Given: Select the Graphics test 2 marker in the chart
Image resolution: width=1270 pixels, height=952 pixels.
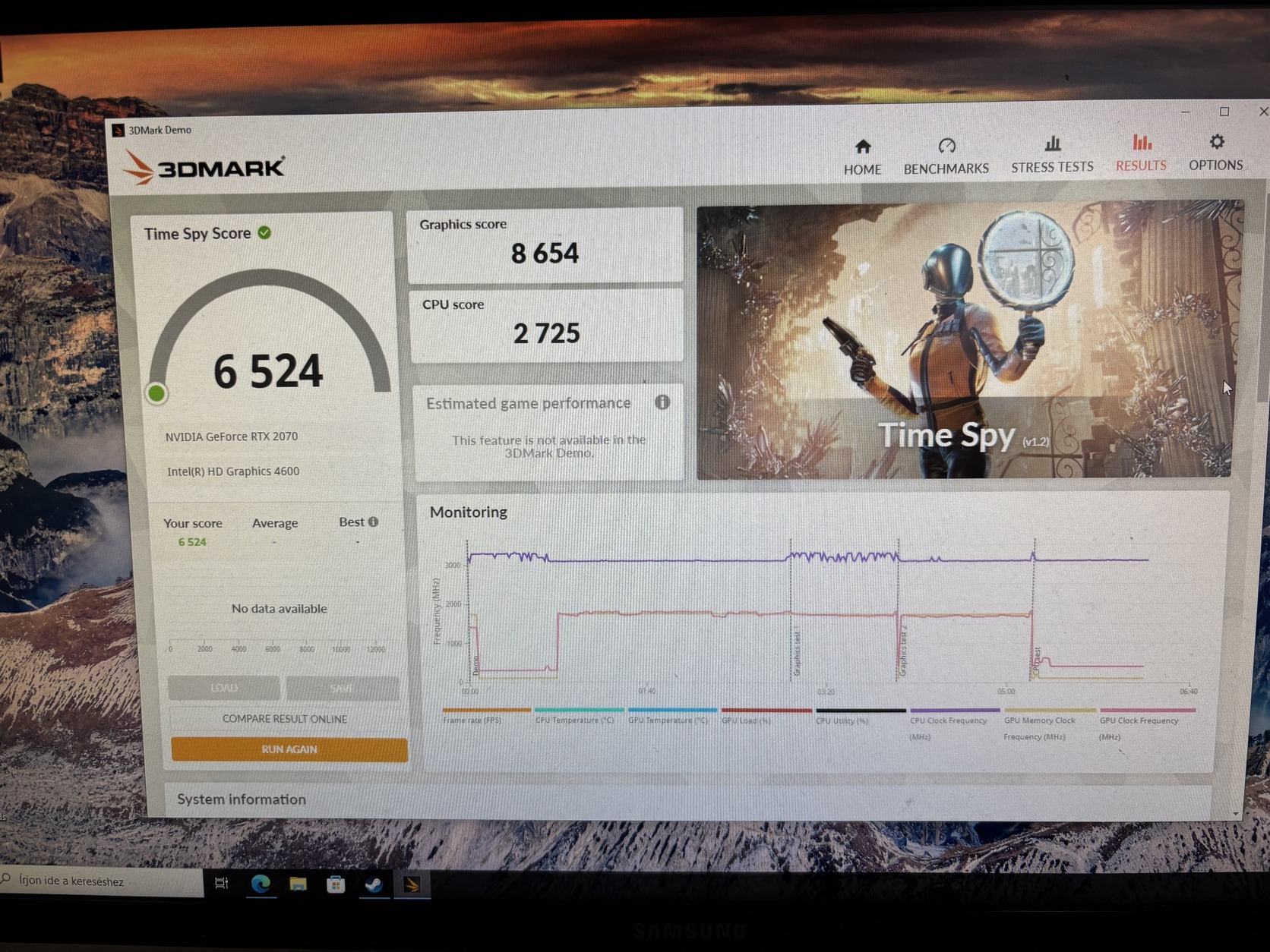Looking at the screenshot, I should point(903,651).
